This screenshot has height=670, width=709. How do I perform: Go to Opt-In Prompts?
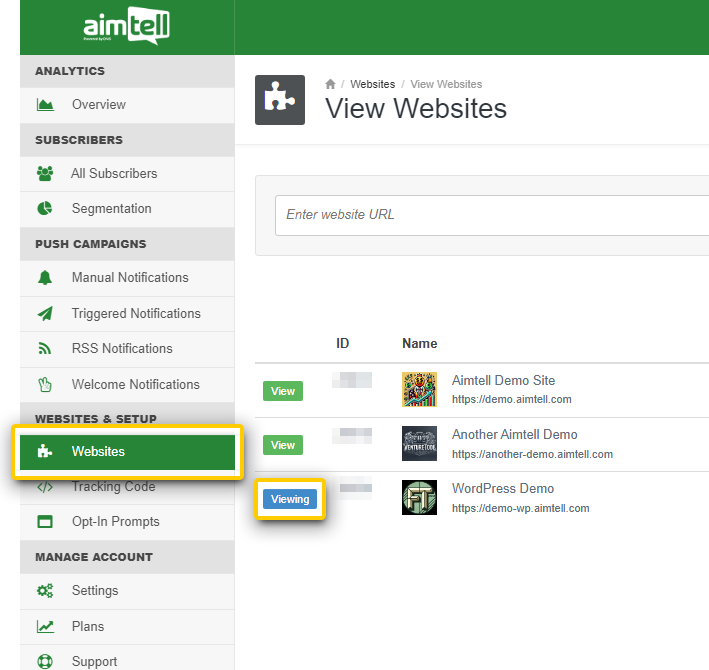pos(115,522)
